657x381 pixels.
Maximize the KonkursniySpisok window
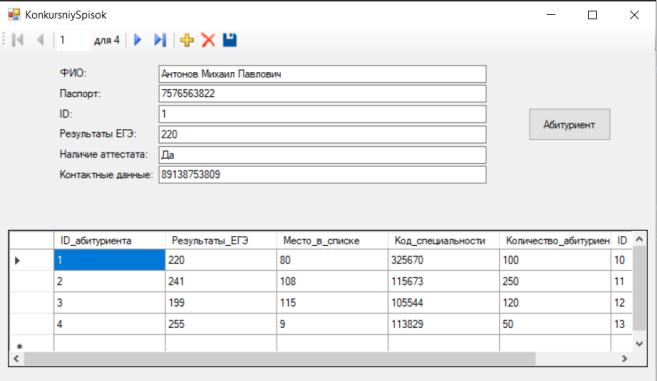point(592,15)
